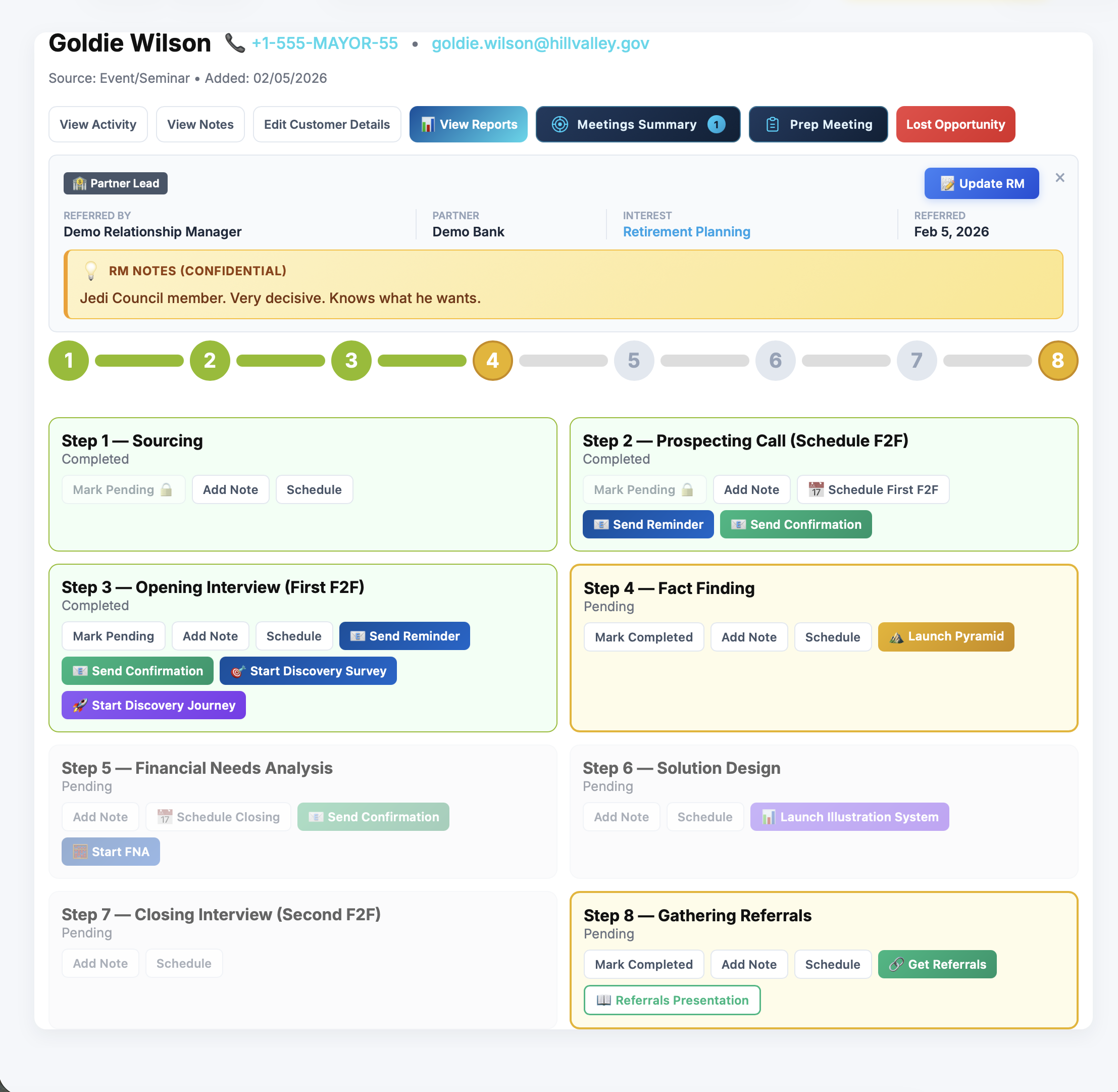Select step 8 circle in progress tracker
This screenshot has height=1092, width=1118.
(1057, 361)
